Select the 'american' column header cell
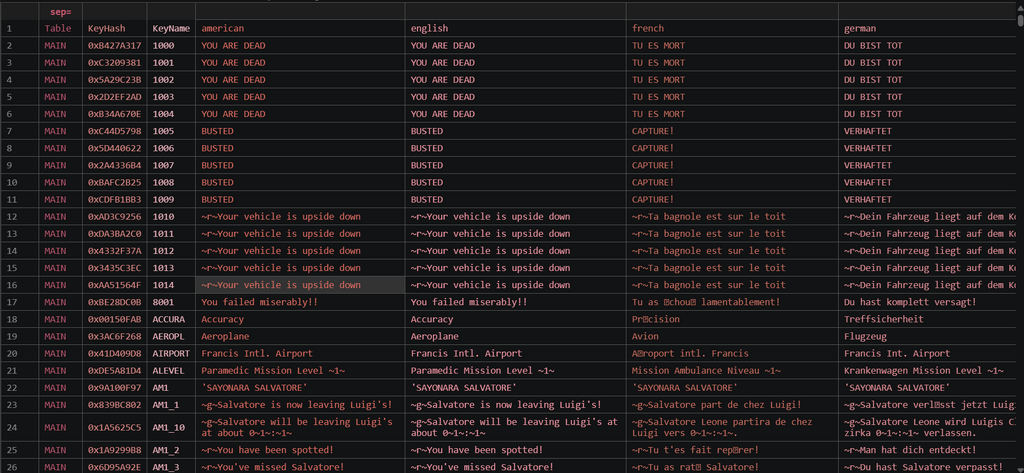The width and height of the screenshot is (1024, 473). [300, 29]
